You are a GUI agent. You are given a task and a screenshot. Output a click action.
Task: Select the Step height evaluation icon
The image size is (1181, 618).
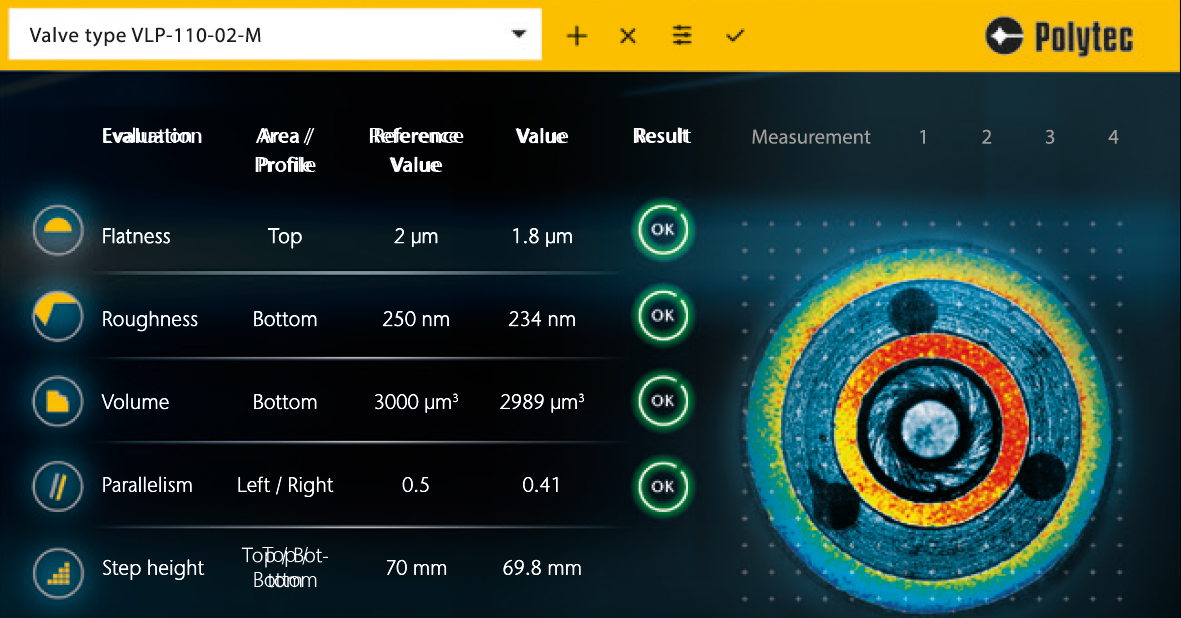(57, 573)
